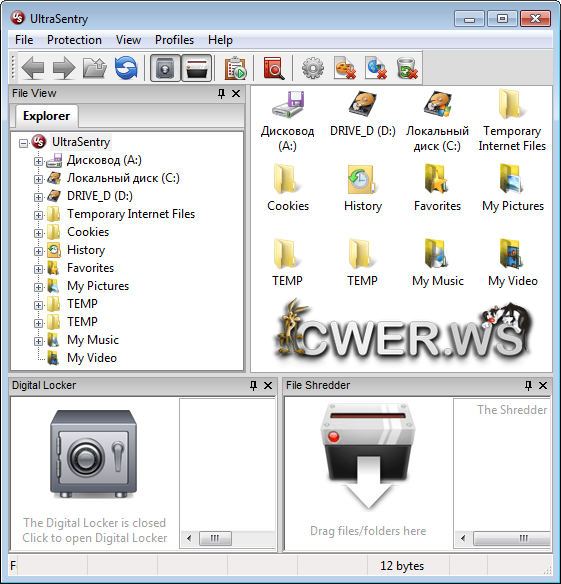This screenshot has width=561, height=584.
Task: Click the Digital Locker list scrollbar thumb
Action: (x=215, y=538)
